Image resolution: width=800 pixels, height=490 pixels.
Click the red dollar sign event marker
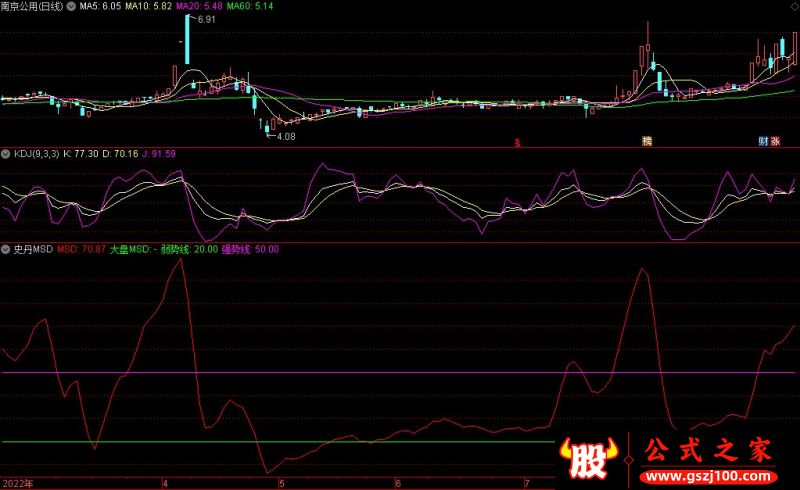tap(517, 142)
